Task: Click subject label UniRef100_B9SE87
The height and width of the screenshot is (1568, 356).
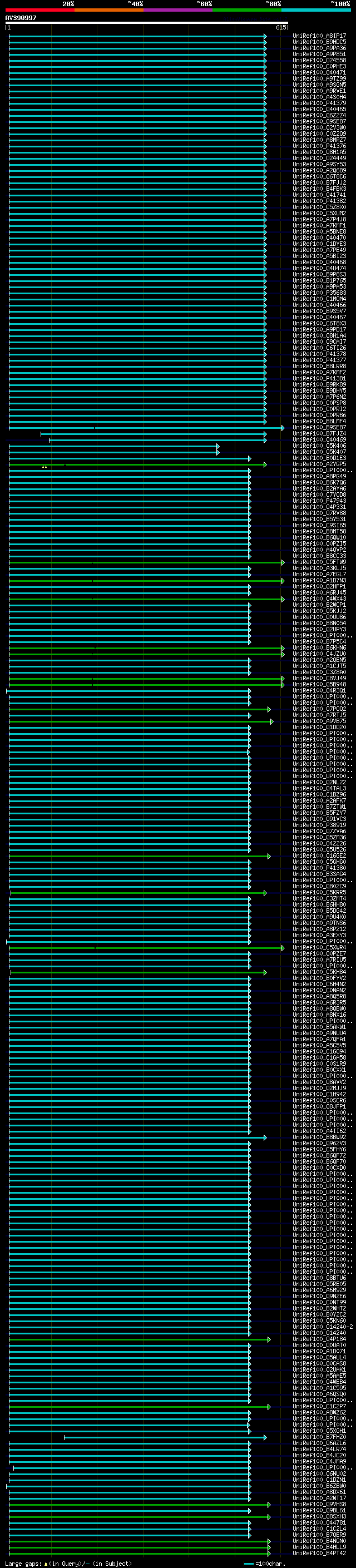Action: (x=319, y=427)
